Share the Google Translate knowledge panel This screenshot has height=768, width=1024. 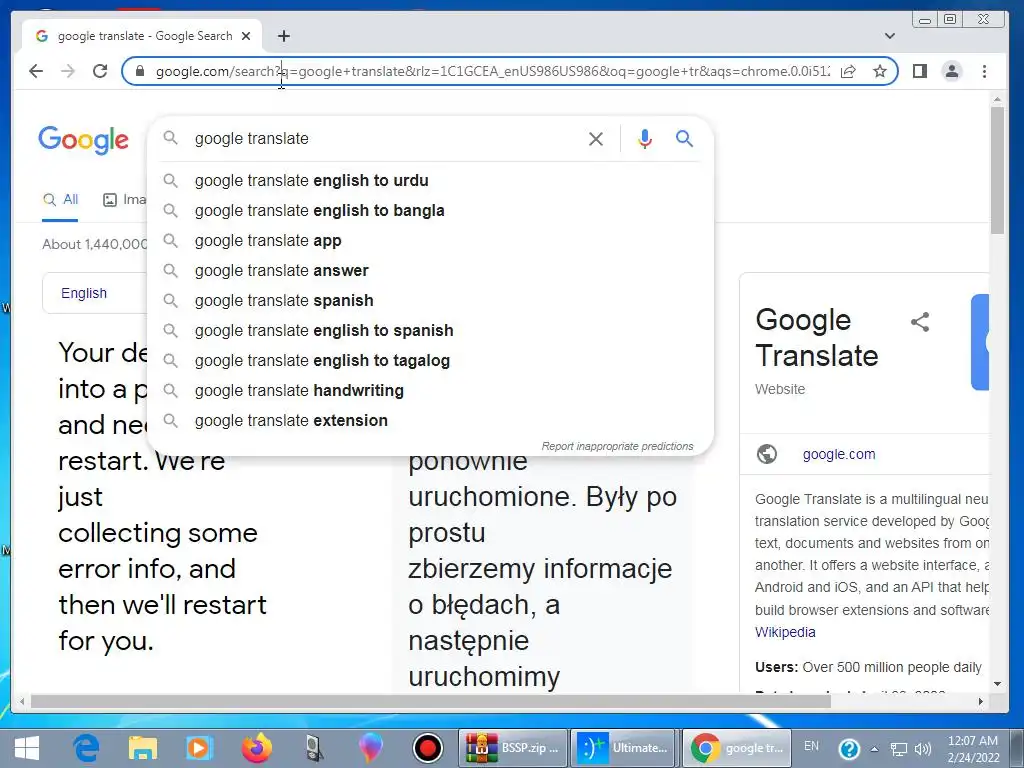[x=920, y=322]
